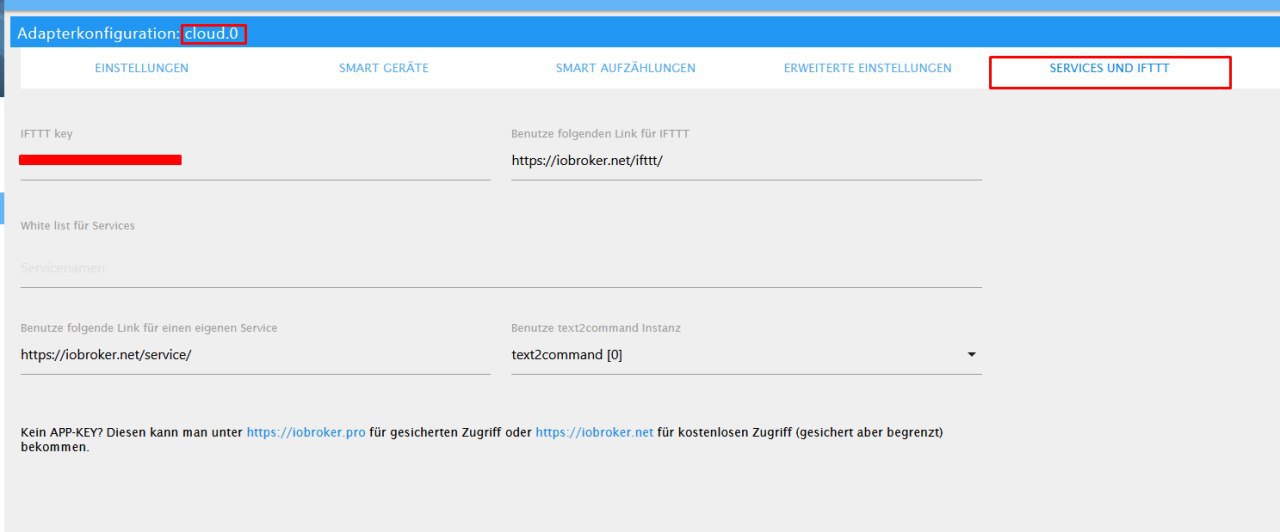Click the 'IFTTT key' label
The width and height of the screenshot is (1280, 532).
(x=47, y=134)
